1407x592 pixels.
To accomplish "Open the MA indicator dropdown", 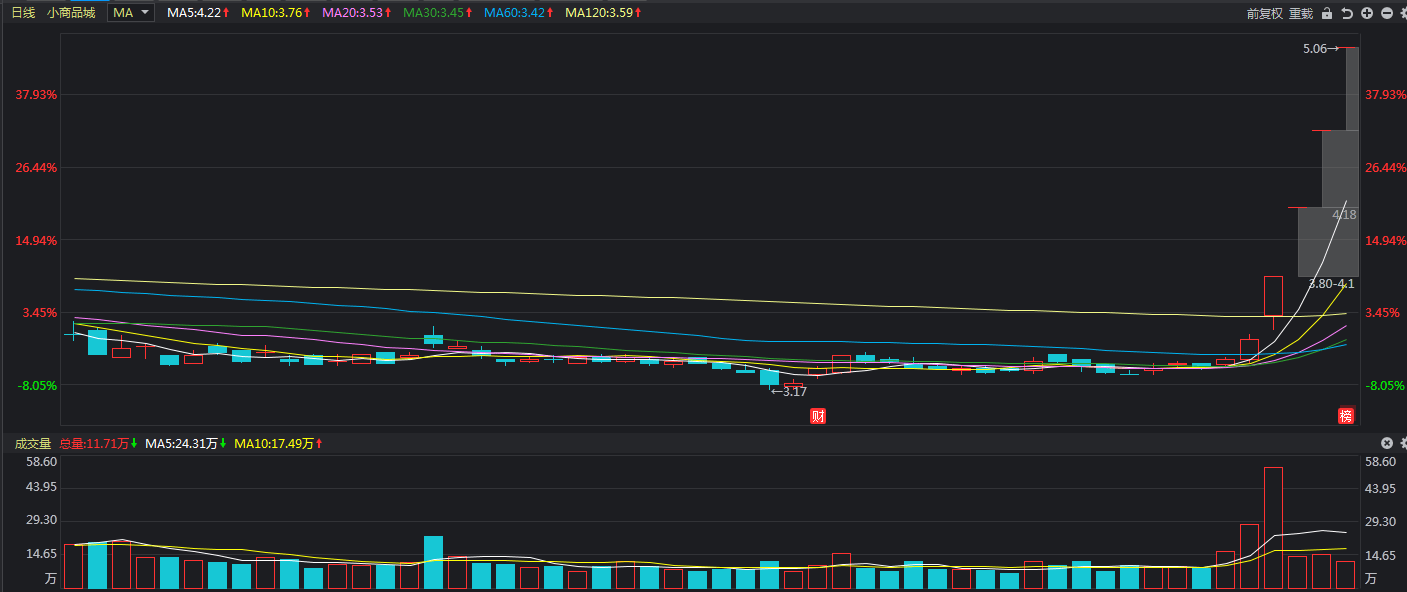I will [x=131, y=13].
